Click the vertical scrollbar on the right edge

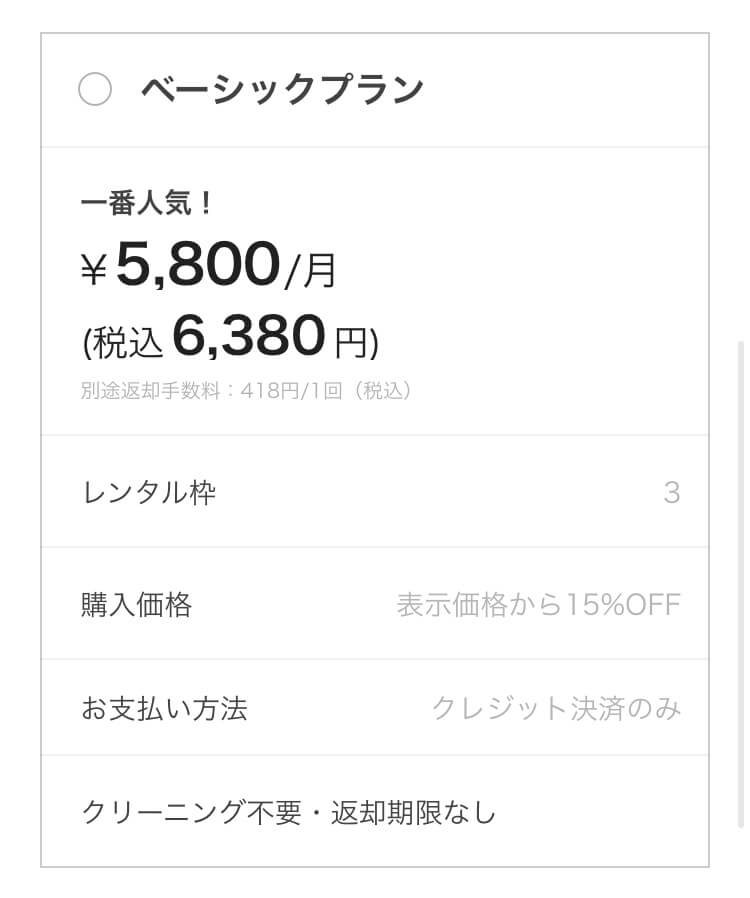(x=742, y=584)
